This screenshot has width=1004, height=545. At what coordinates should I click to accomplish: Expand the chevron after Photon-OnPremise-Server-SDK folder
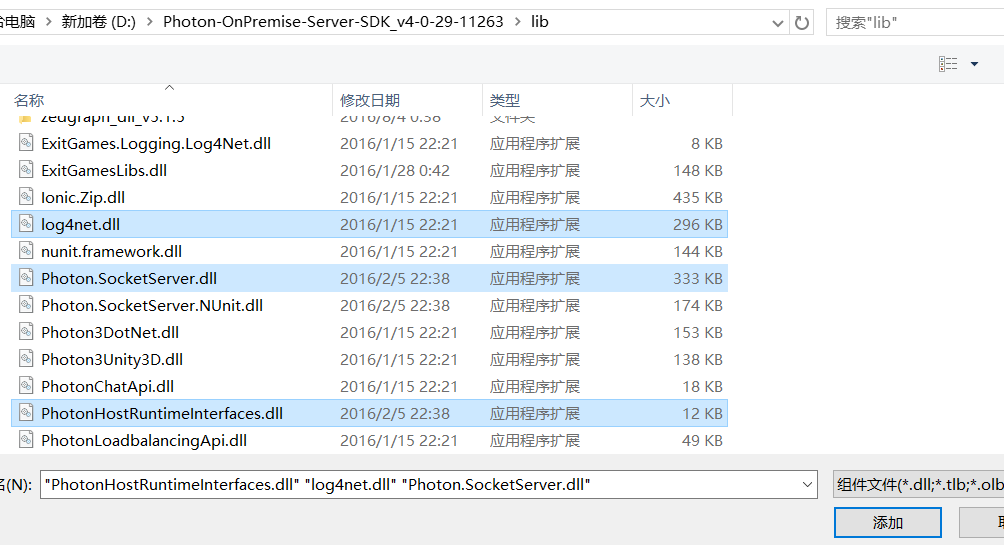517,22
